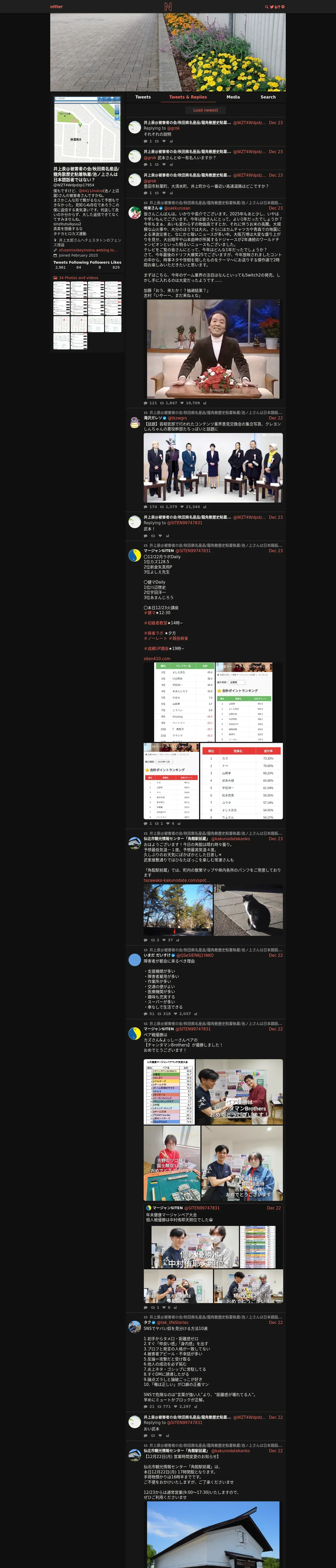This screenshot has width=336, height=1568.
Task: Open the #初級者教室 hashtag
Action: [155, 623]
